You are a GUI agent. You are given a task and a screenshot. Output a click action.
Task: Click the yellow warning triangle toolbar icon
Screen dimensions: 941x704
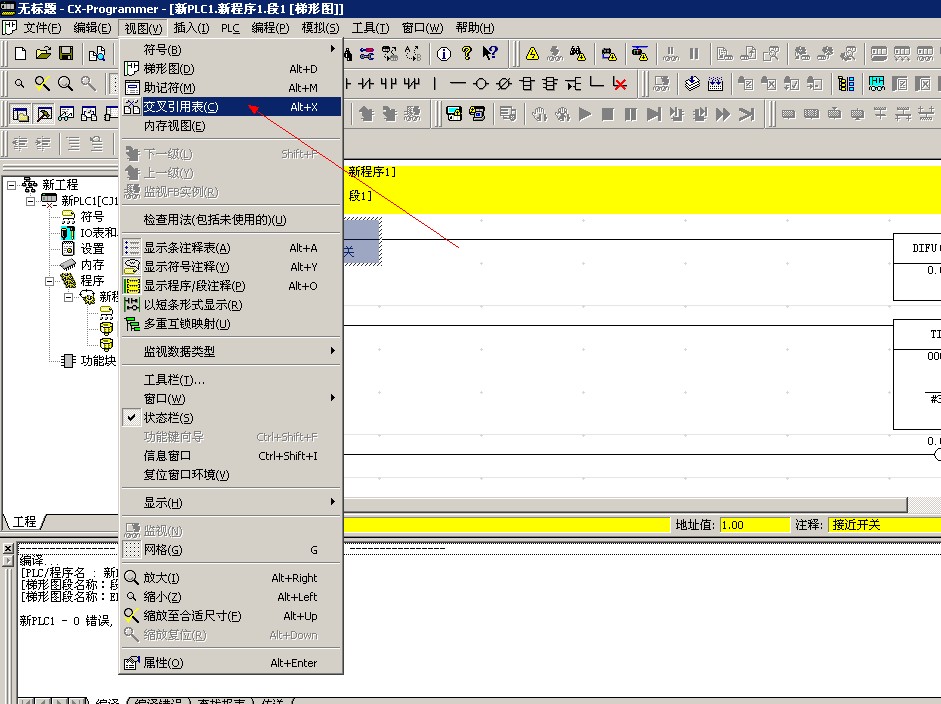[x=532, y=54]
